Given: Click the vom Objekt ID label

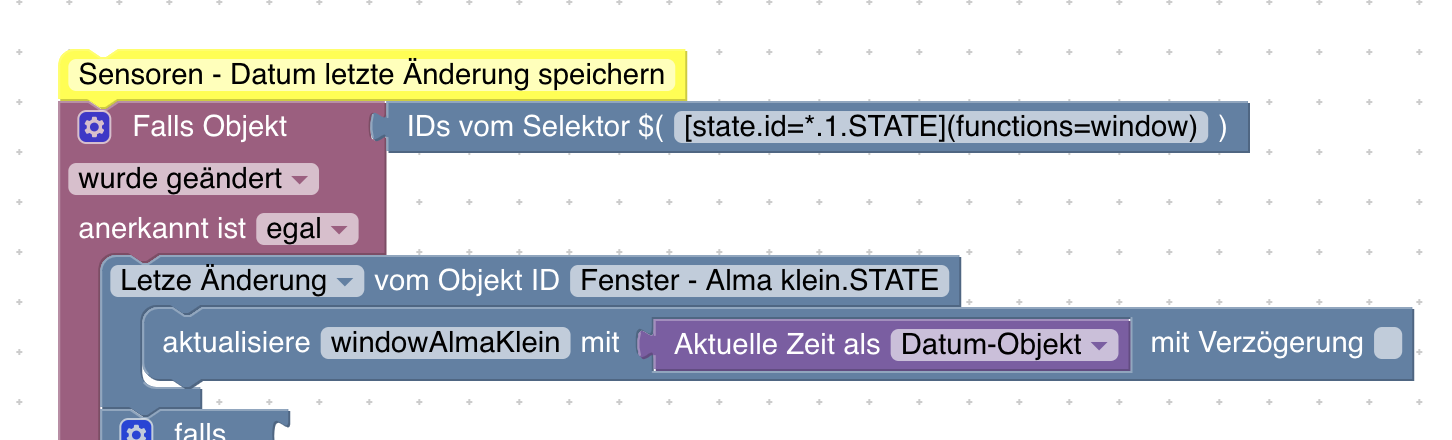Looking at the screenshot, I should click(x=466, y=280).
